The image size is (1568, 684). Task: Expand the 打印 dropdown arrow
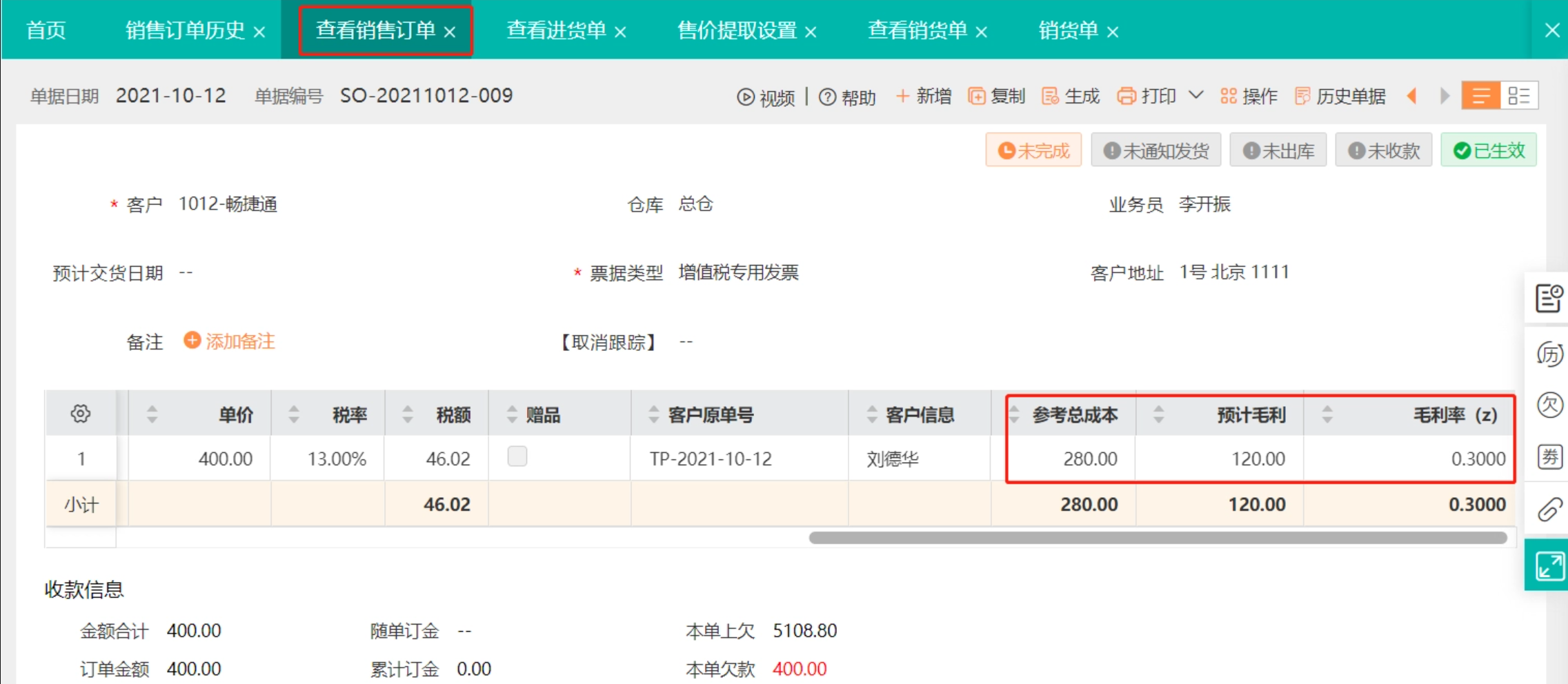[x=1196, y=95]
